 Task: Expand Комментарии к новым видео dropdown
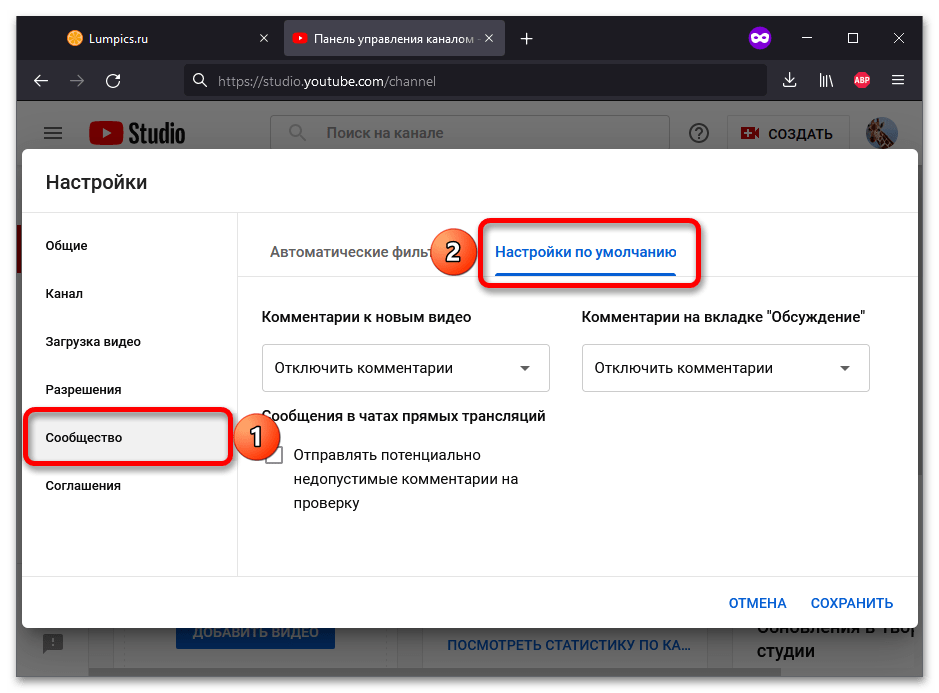405,368
